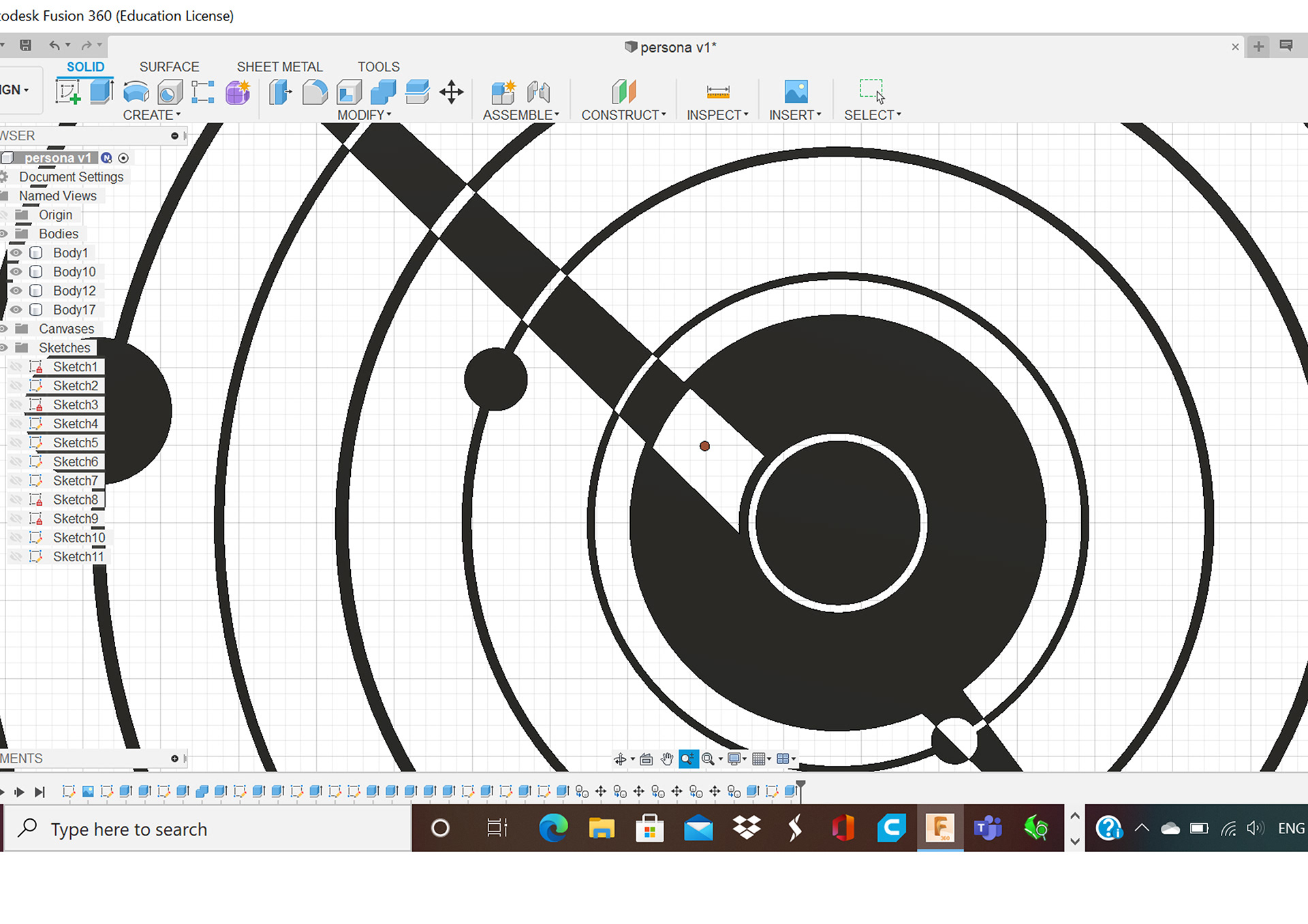Image resolution: width=1308 pixels, height=924 pixels.
Task: Select the Insert image tool
Action: click(796, 91)
